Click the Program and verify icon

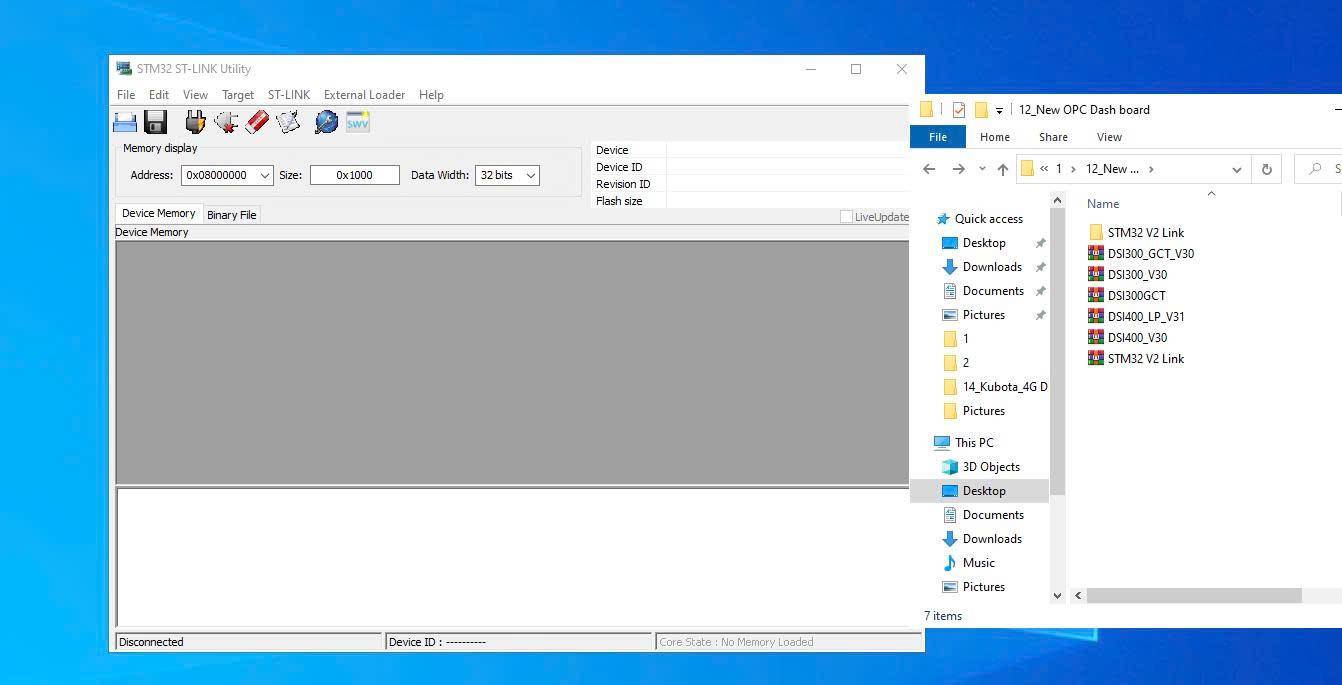pyautogui.click(x=288, y=122)
